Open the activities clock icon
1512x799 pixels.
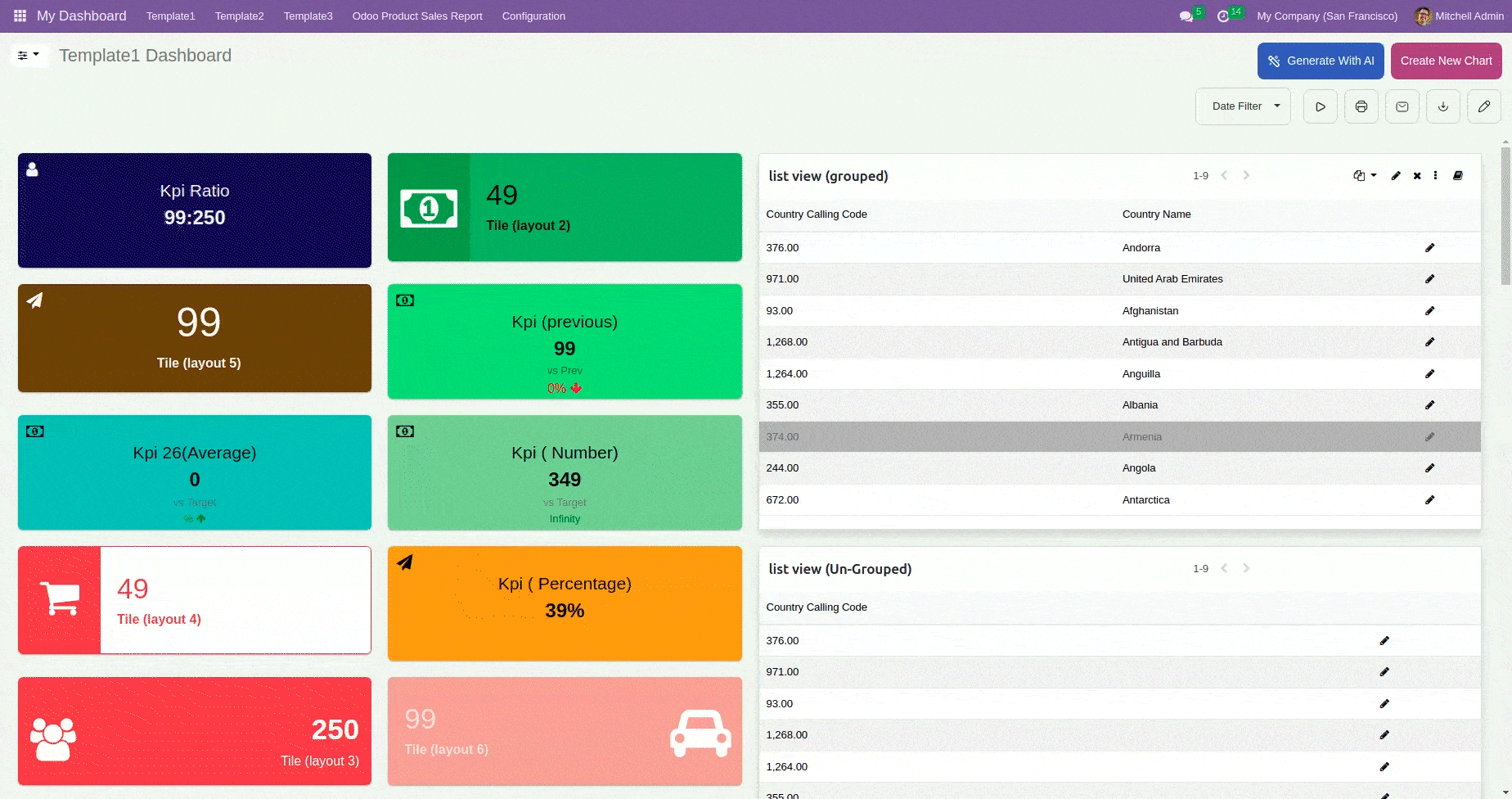[x=1223, y=16]
